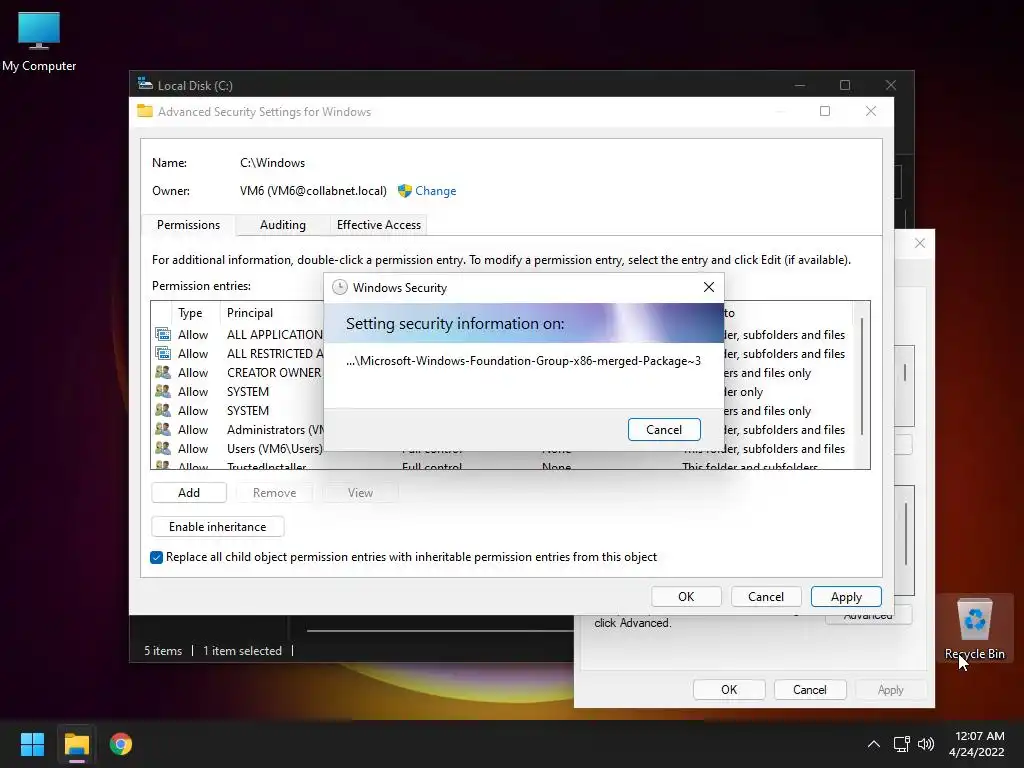The height and width of the screenshot is (768, 1024).
Task: Switch to the Effective Access tab
Action: (x=379, y=225)
